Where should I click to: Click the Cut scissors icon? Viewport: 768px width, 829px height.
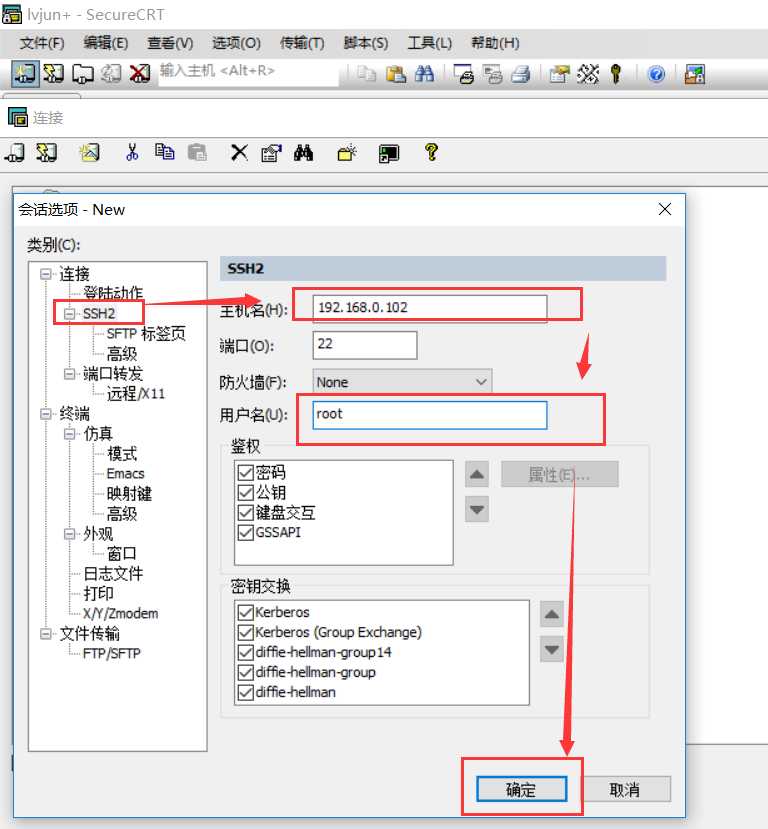click(132, 153)
